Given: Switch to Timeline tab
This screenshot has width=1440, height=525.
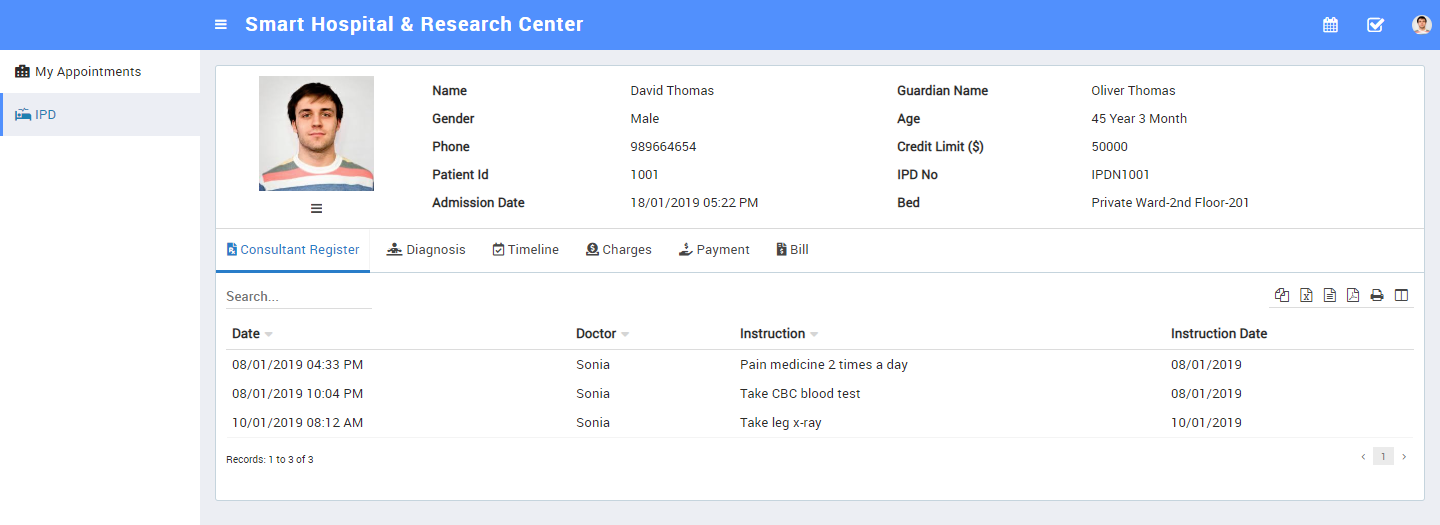Looking at the screenshot, I should point(526,250).
